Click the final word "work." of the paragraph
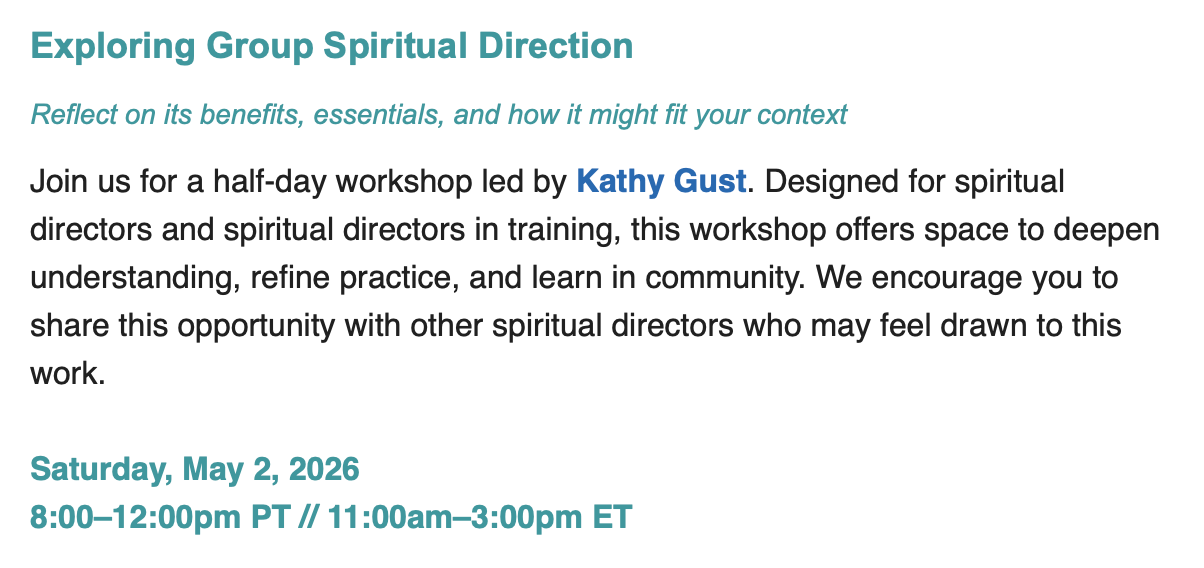This screenshot has height=568, width=1204. click(68, 375)
